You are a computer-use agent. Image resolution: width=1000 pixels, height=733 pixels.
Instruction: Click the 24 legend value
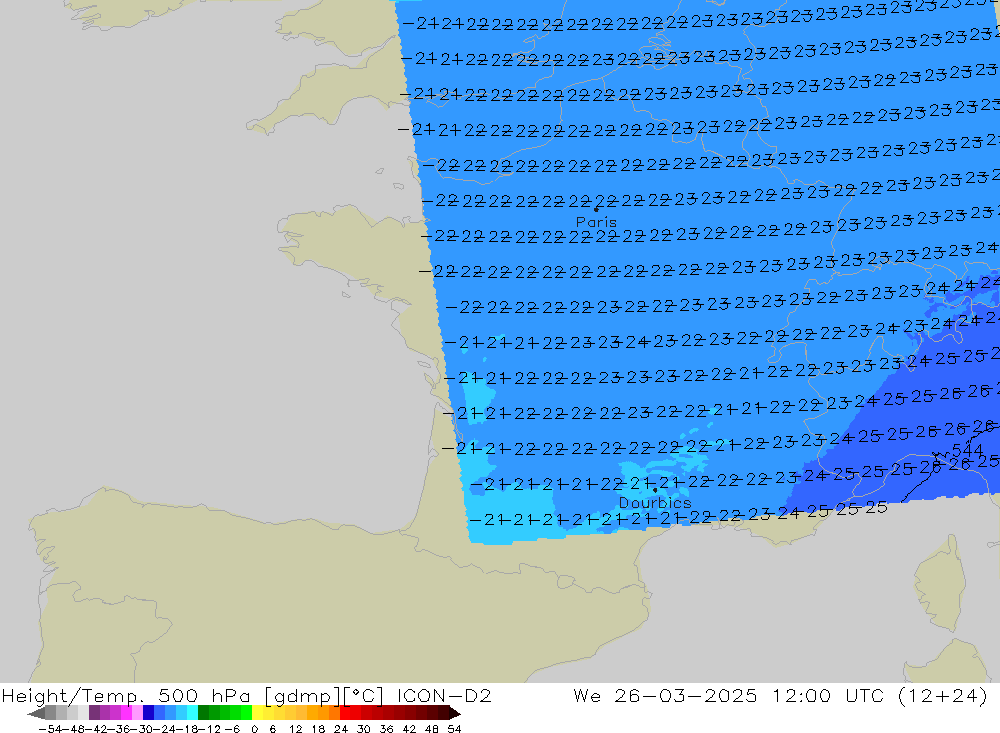tap(341, 729)
